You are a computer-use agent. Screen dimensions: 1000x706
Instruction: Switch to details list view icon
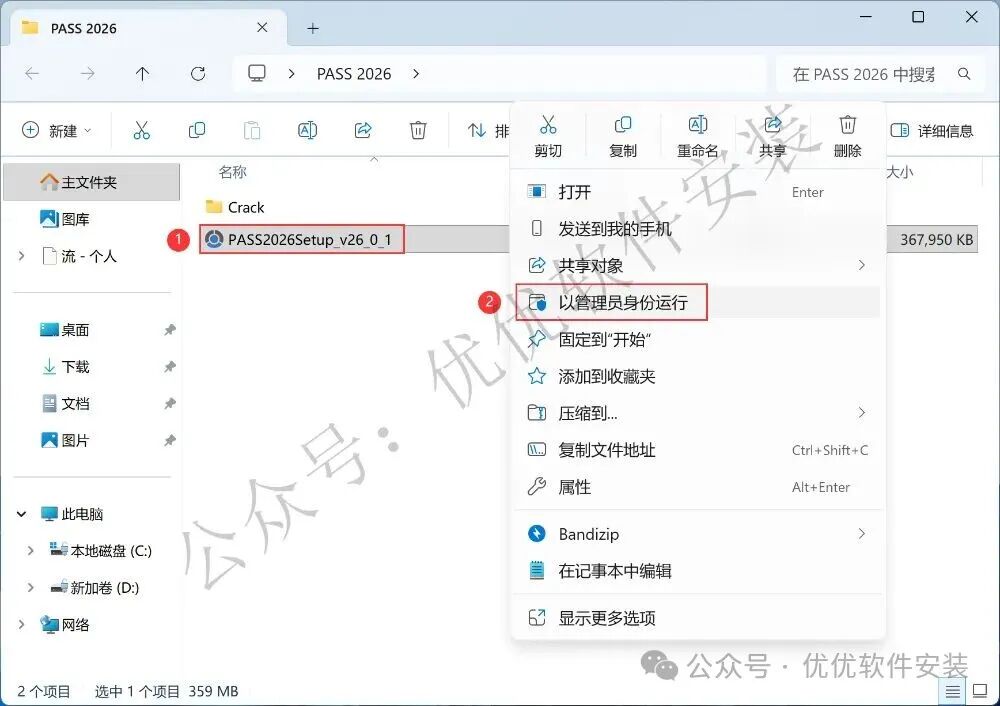coord(952,691)
